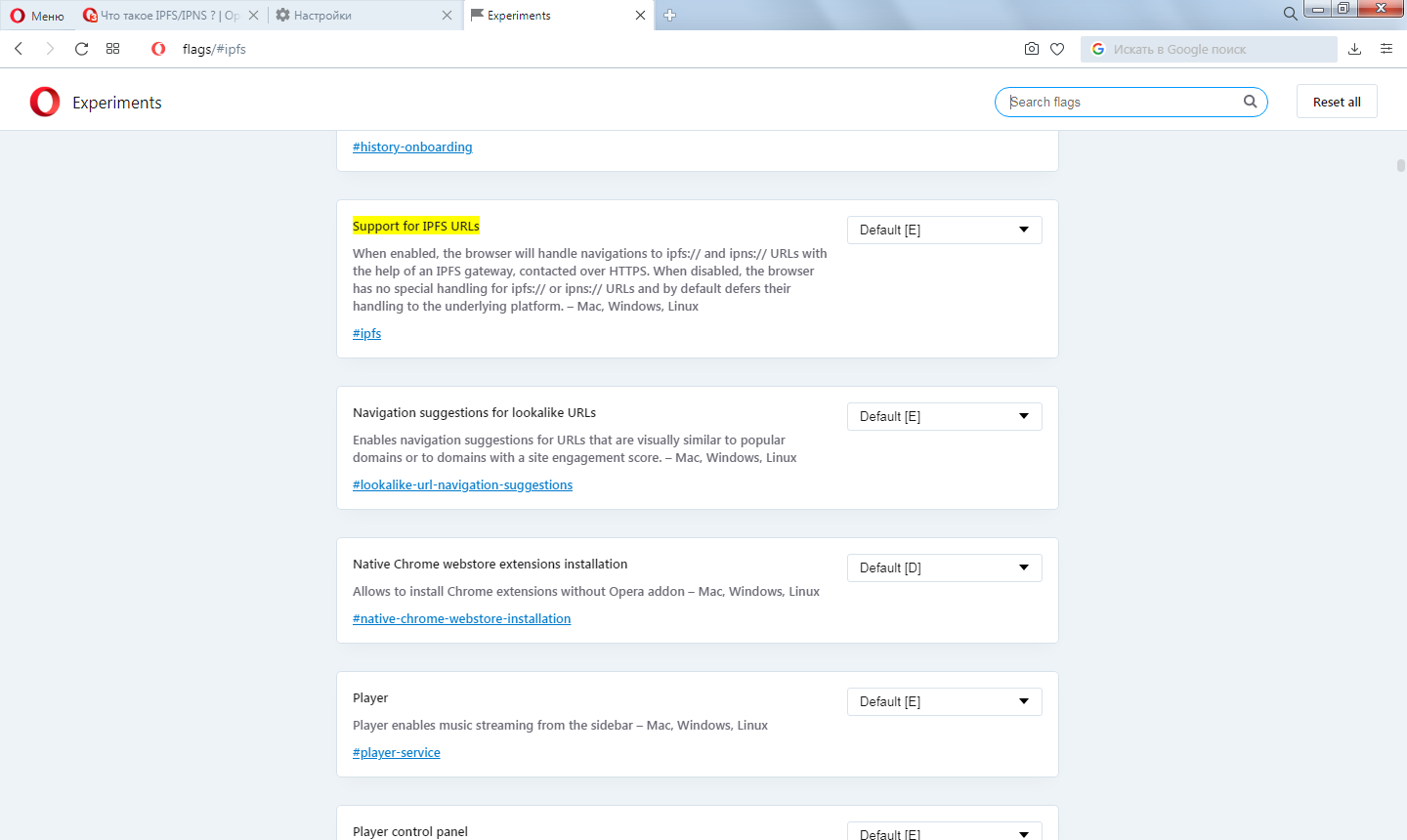Open the Opera Меню button
Image resolution: width=1407 pixels, height=840 pixels.
(x=37, y=16)
